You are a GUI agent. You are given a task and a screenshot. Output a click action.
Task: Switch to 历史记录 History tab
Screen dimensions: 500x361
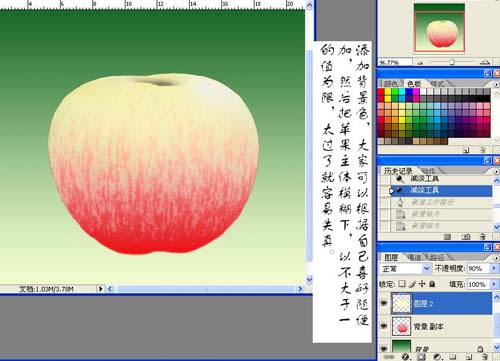(398, 171)
